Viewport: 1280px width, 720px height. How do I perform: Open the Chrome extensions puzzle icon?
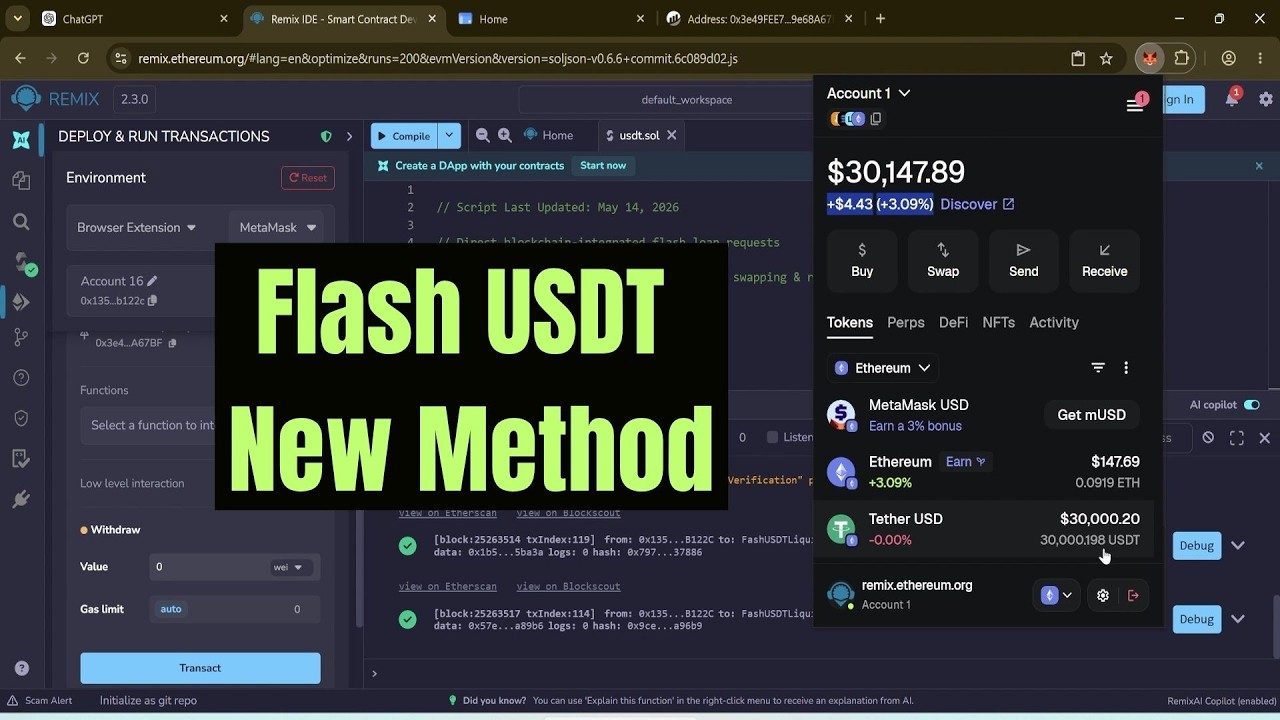click(x=1182, y=59)
